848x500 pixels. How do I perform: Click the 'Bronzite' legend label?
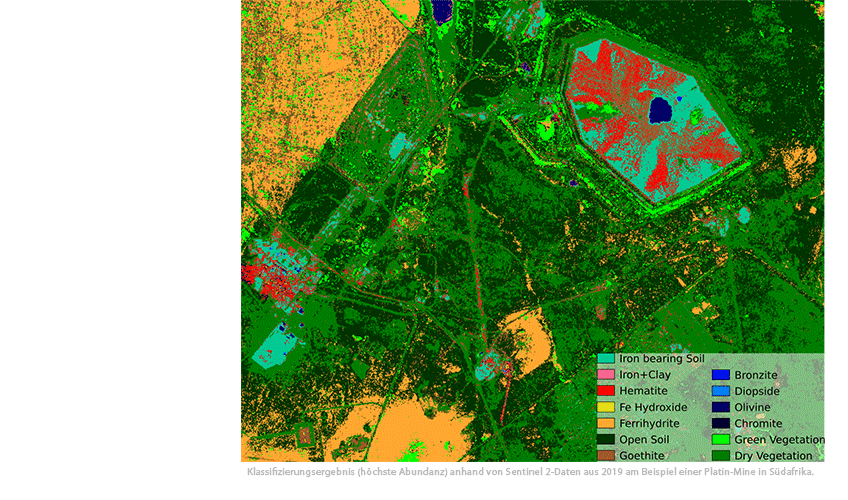[756, 375]
